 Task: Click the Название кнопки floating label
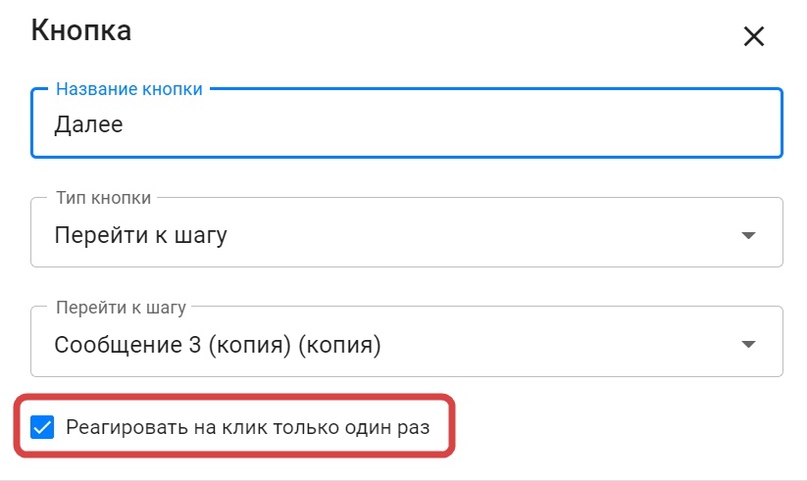point(129,89)
